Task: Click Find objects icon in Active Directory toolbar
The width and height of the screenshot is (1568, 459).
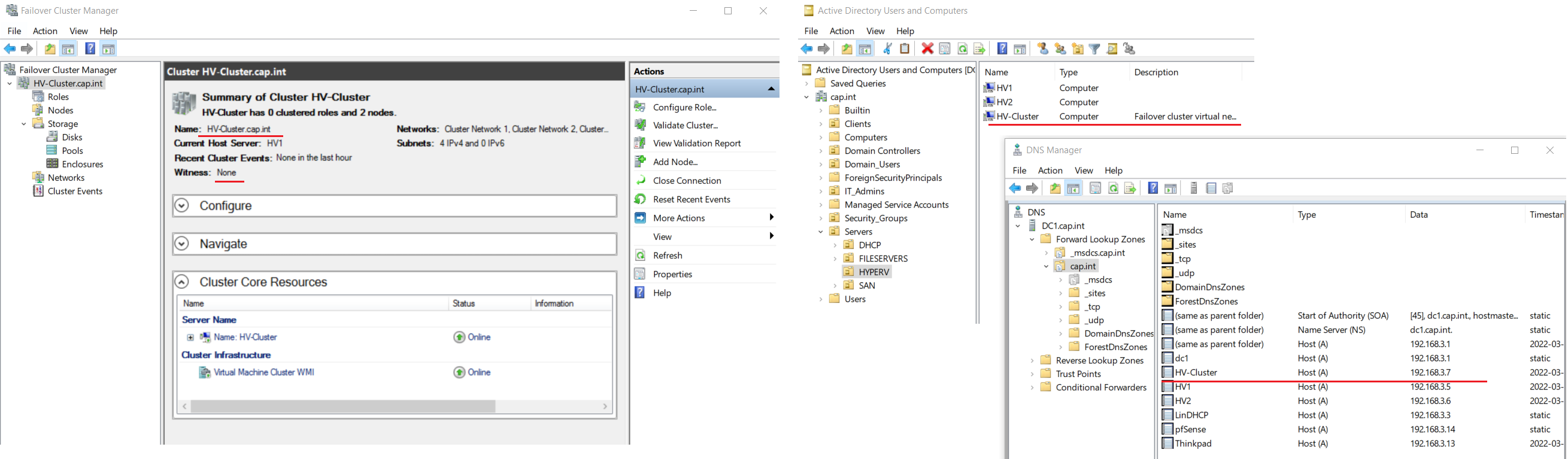Action: coord(1112,48)
